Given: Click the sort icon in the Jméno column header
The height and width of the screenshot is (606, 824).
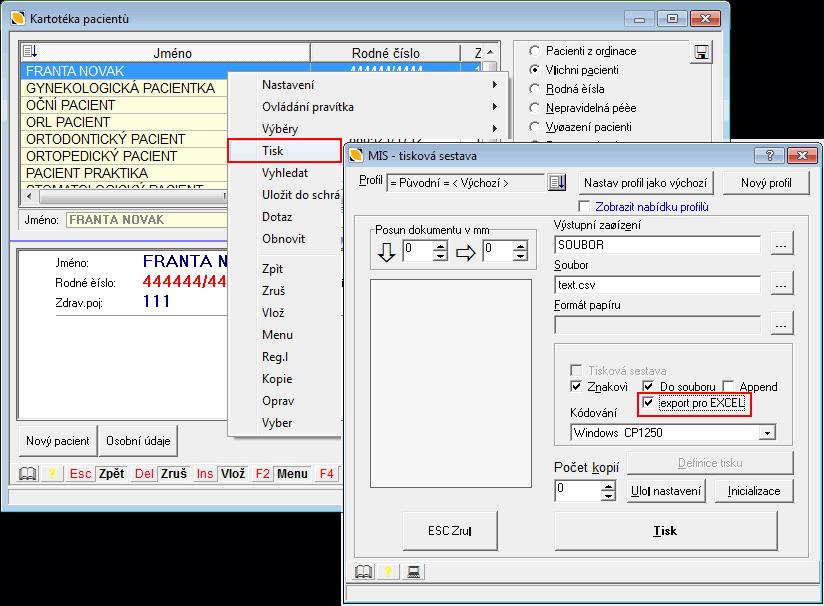Looking at the screenshot, I should click(x=29, y=52).
